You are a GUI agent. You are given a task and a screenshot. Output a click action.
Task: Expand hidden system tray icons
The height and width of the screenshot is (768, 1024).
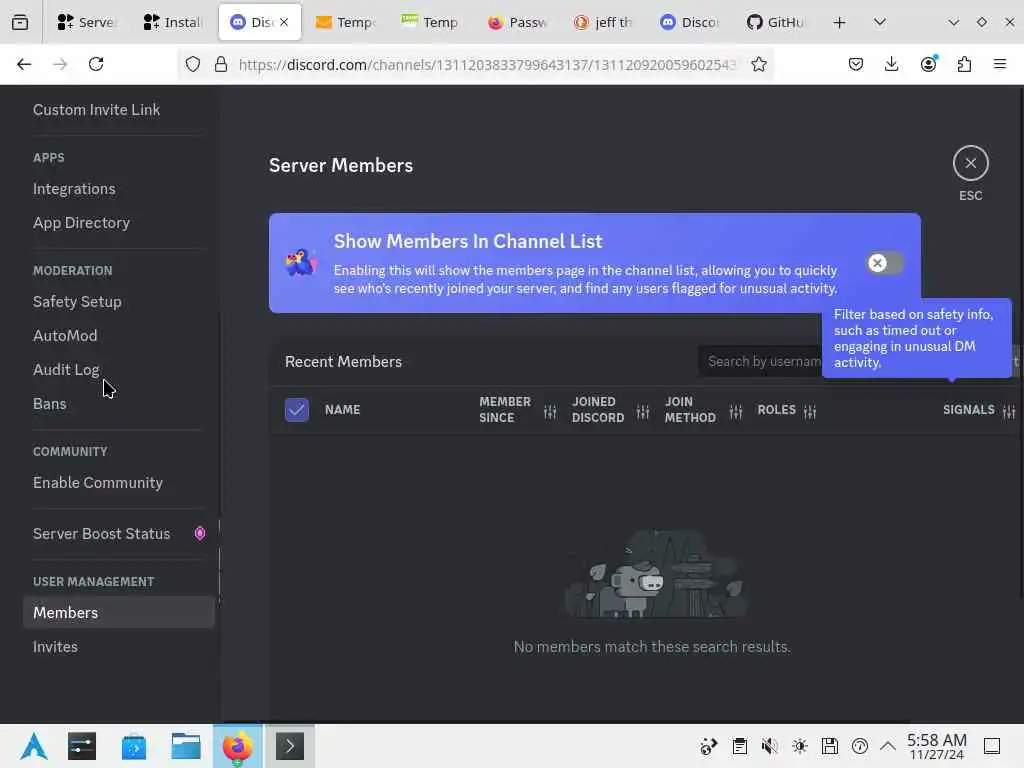point(888,746)
